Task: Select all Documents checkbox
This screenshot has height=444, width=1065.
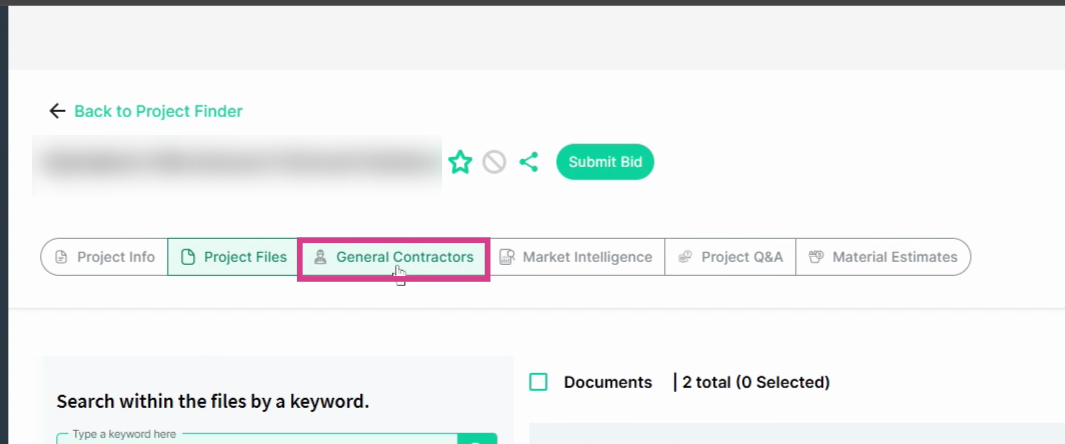Action: coord(538,382)
